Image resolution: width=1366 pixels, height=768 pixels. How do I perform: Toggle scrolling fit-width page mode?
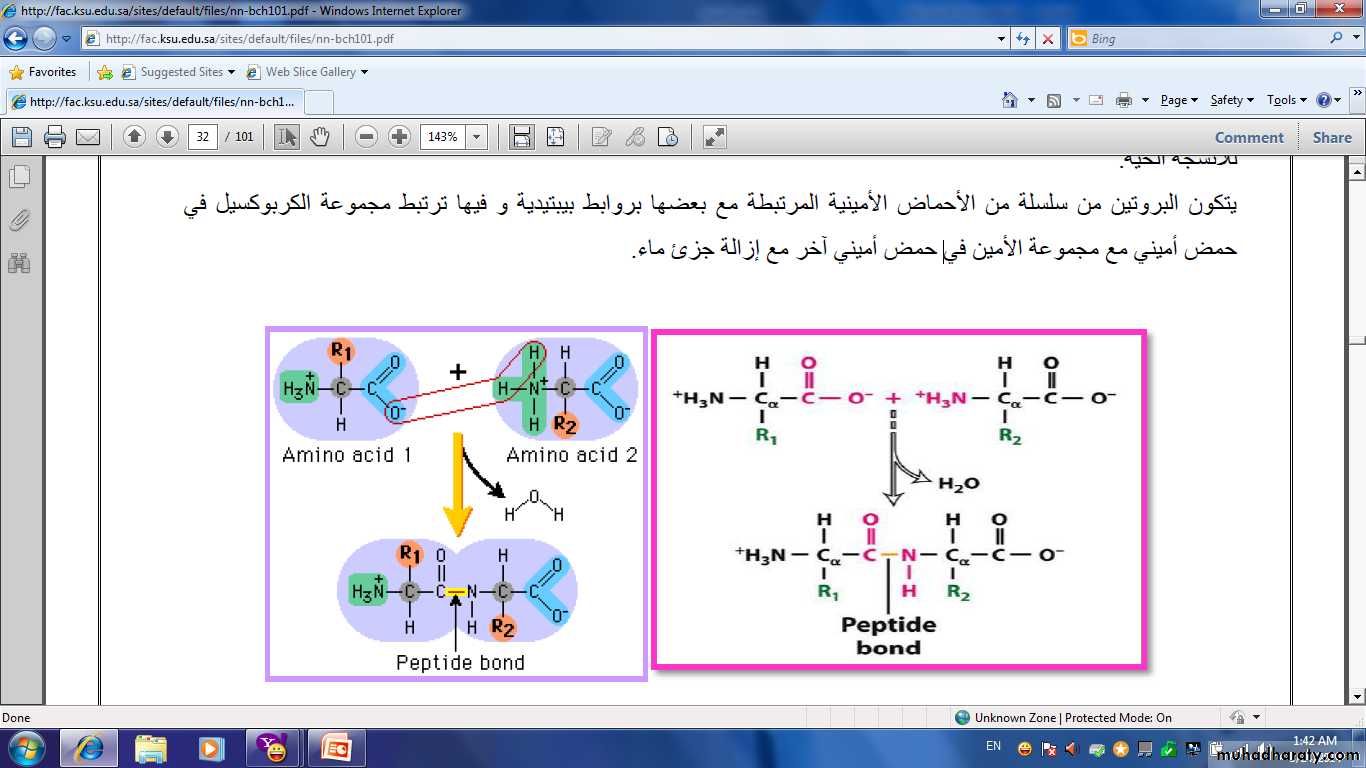pos(521,137)
